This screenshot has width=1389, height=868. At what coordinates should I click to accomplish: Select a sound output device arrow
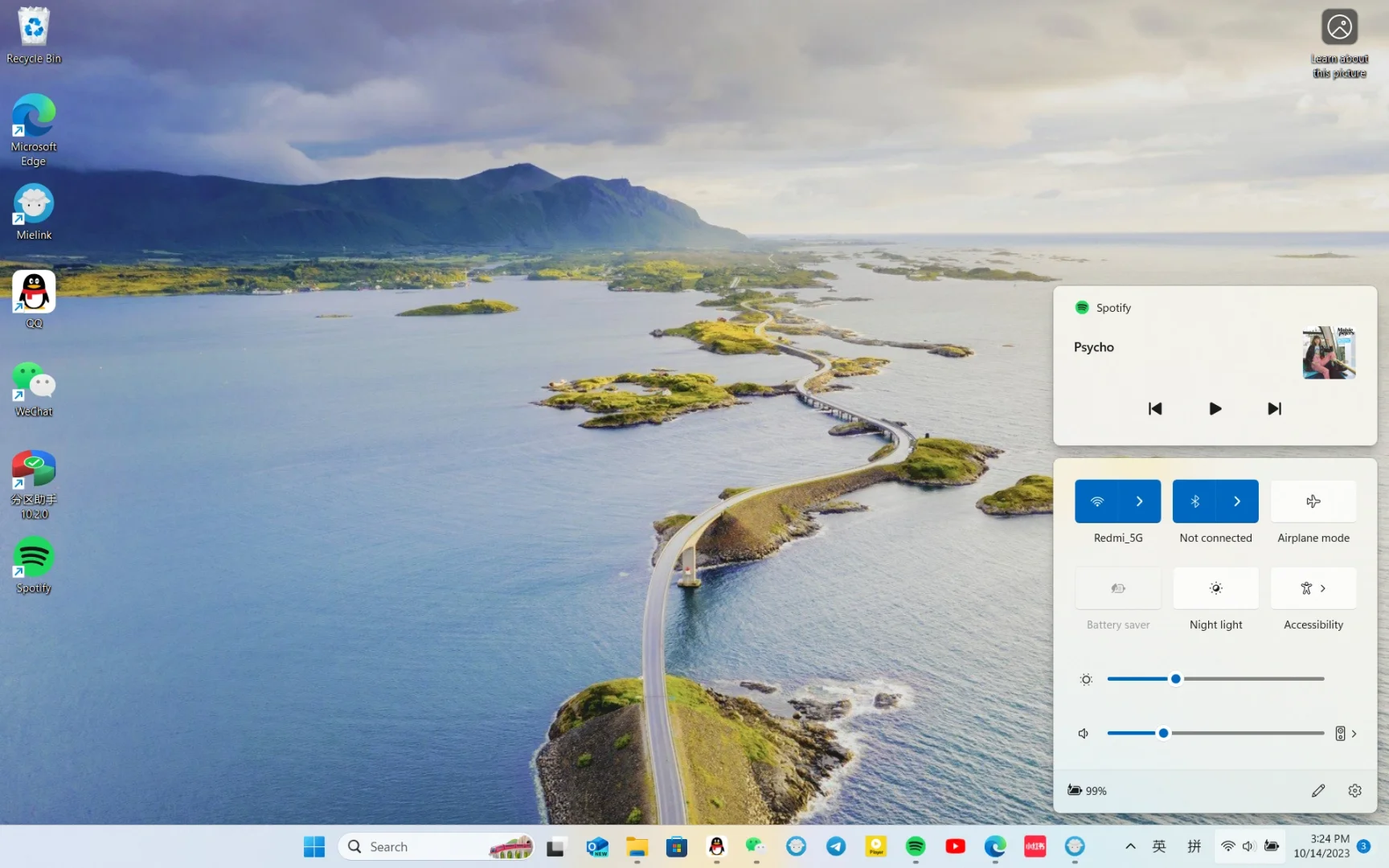point(1346,733)
